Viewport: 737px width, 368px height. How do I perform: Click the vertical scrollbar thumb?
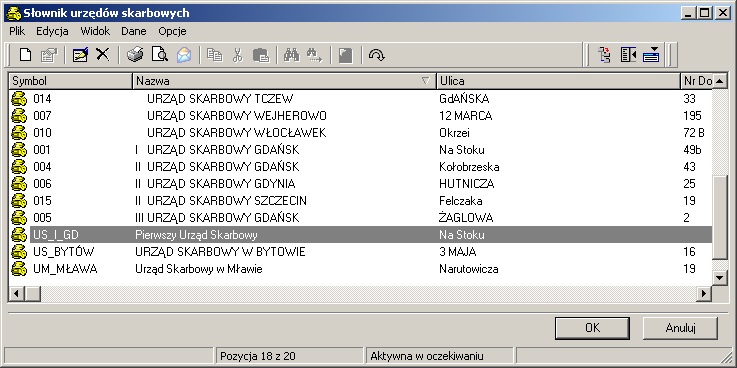tap(720, 217)
